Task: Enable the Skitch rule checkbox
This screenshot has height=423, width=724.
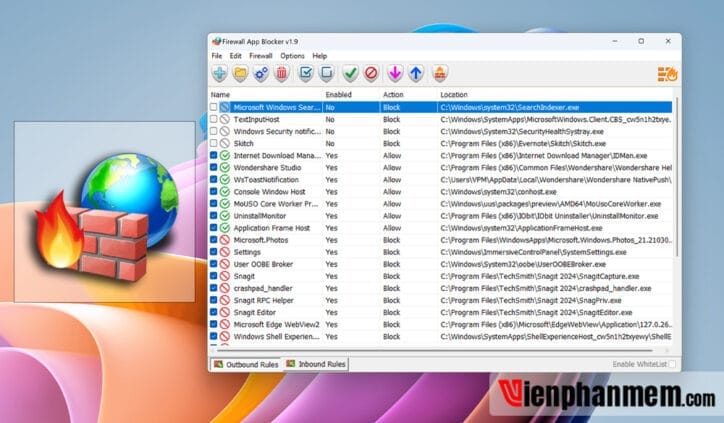Action: pos(213,144)
